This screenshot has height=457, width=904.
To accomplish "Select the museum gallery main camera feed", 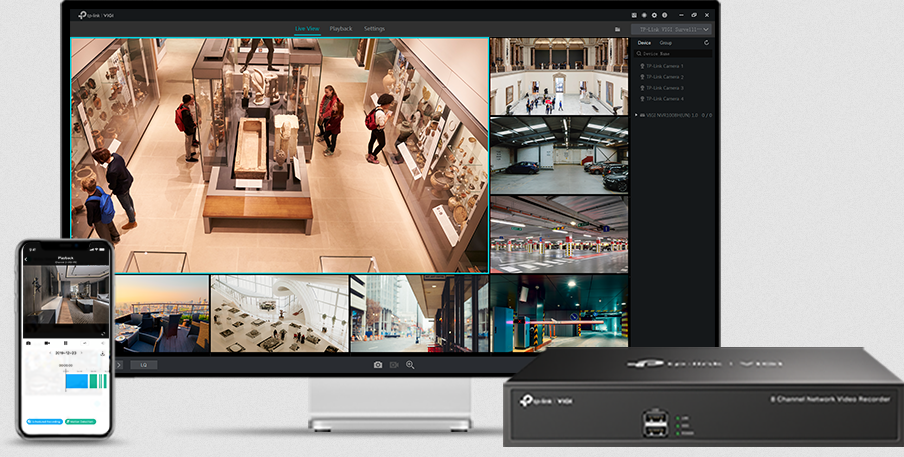I will click(x=280, y=155).
